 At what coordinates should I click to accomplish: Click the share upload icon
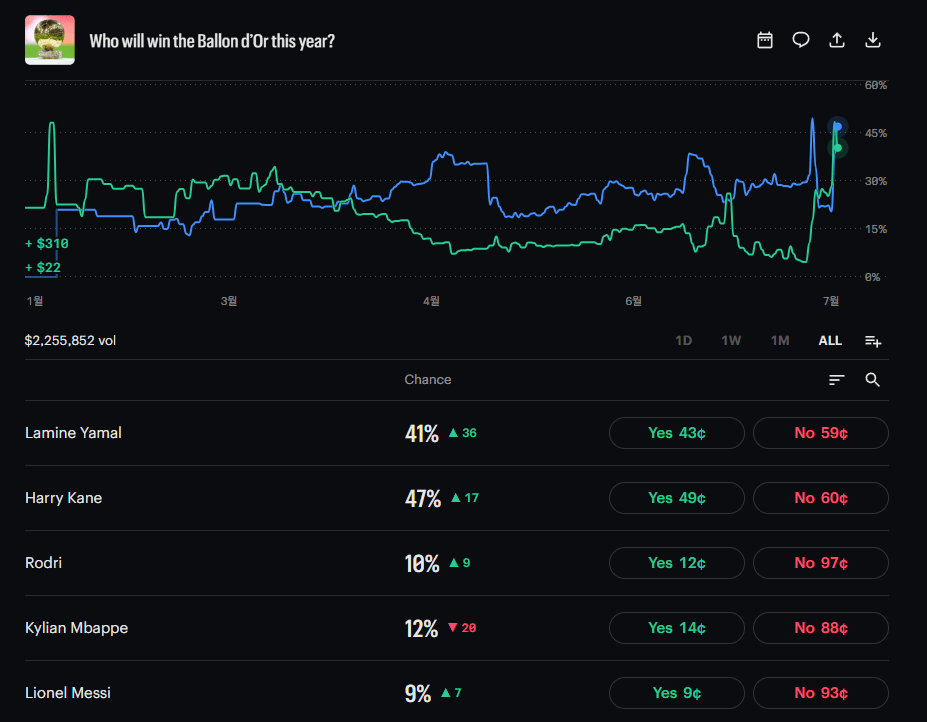[x=837, y=40]
